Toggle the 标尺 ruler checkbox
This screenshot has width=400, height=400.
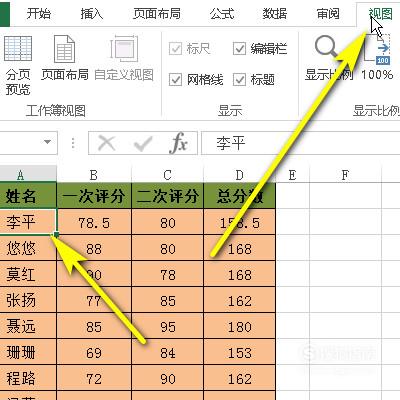pyautogui.click(x=175, y=49)
